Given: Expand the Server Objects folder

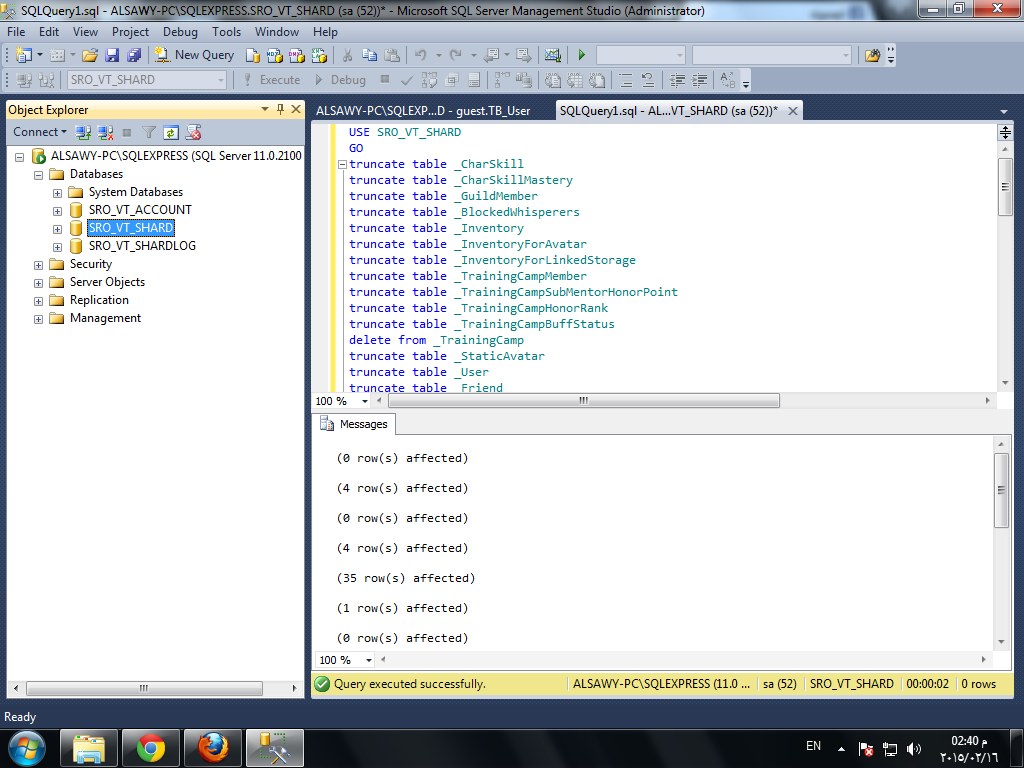Looking at the screenshot, I should click(x=39, y=283).
